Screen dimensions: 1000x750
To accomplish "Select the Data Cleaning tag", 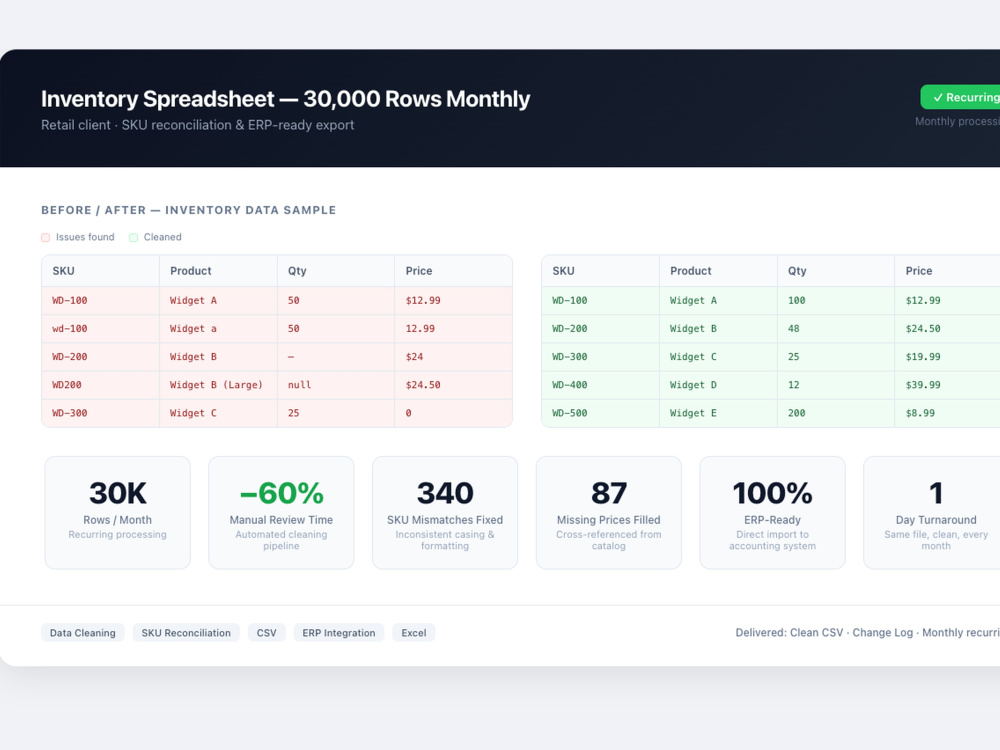I will pos(83,633).
